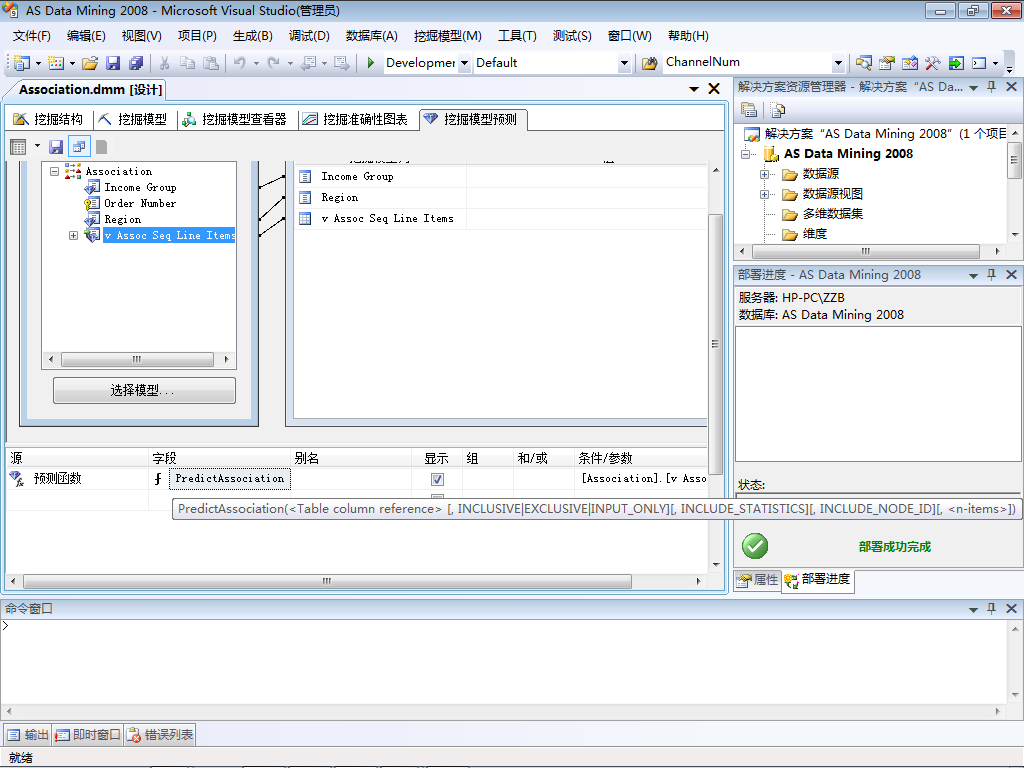Select the 多维数据集 folder in Solution Explorer
Image resolution: width=1024 pixels, height=768 pixels.
(833, 214)
